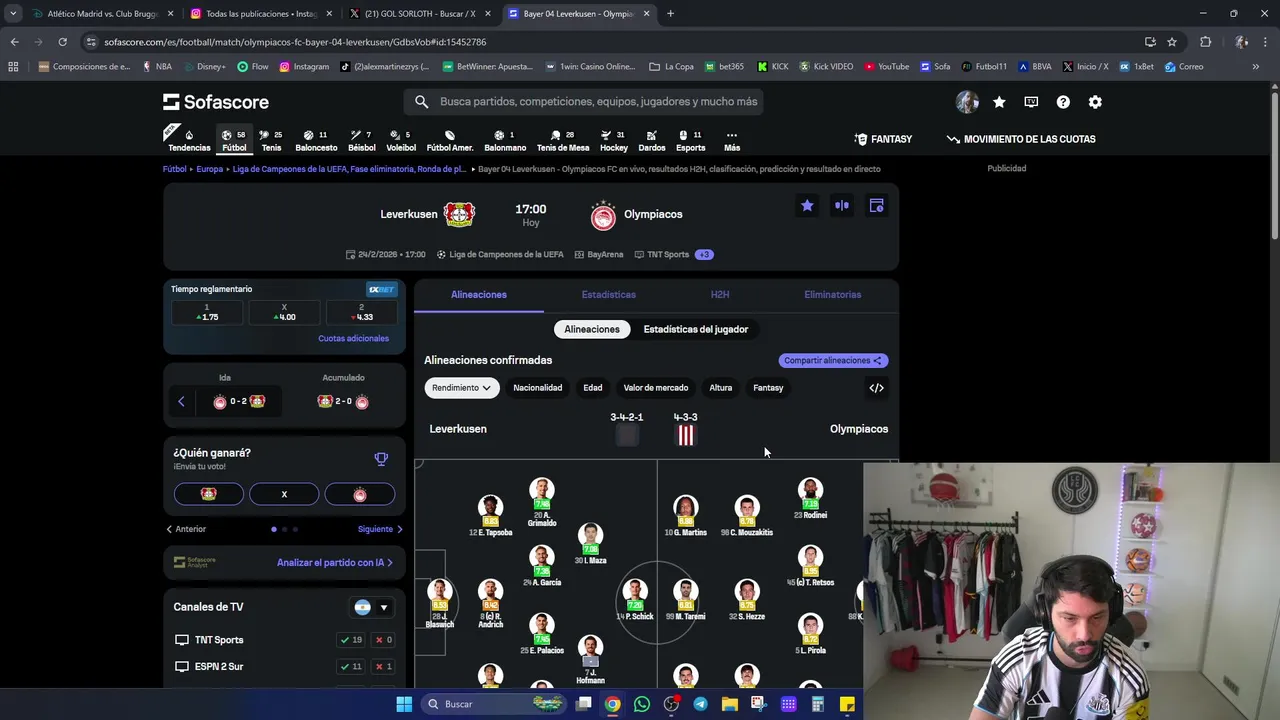Open File Explorer from the taskbar

[729, 704]
